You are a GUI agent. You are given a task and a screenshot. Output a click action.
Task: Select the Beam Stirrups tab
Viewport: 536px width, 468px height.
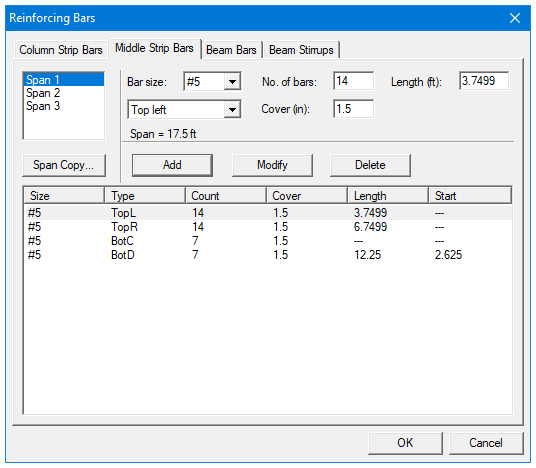pyautogui.click(x=301, y=50)
